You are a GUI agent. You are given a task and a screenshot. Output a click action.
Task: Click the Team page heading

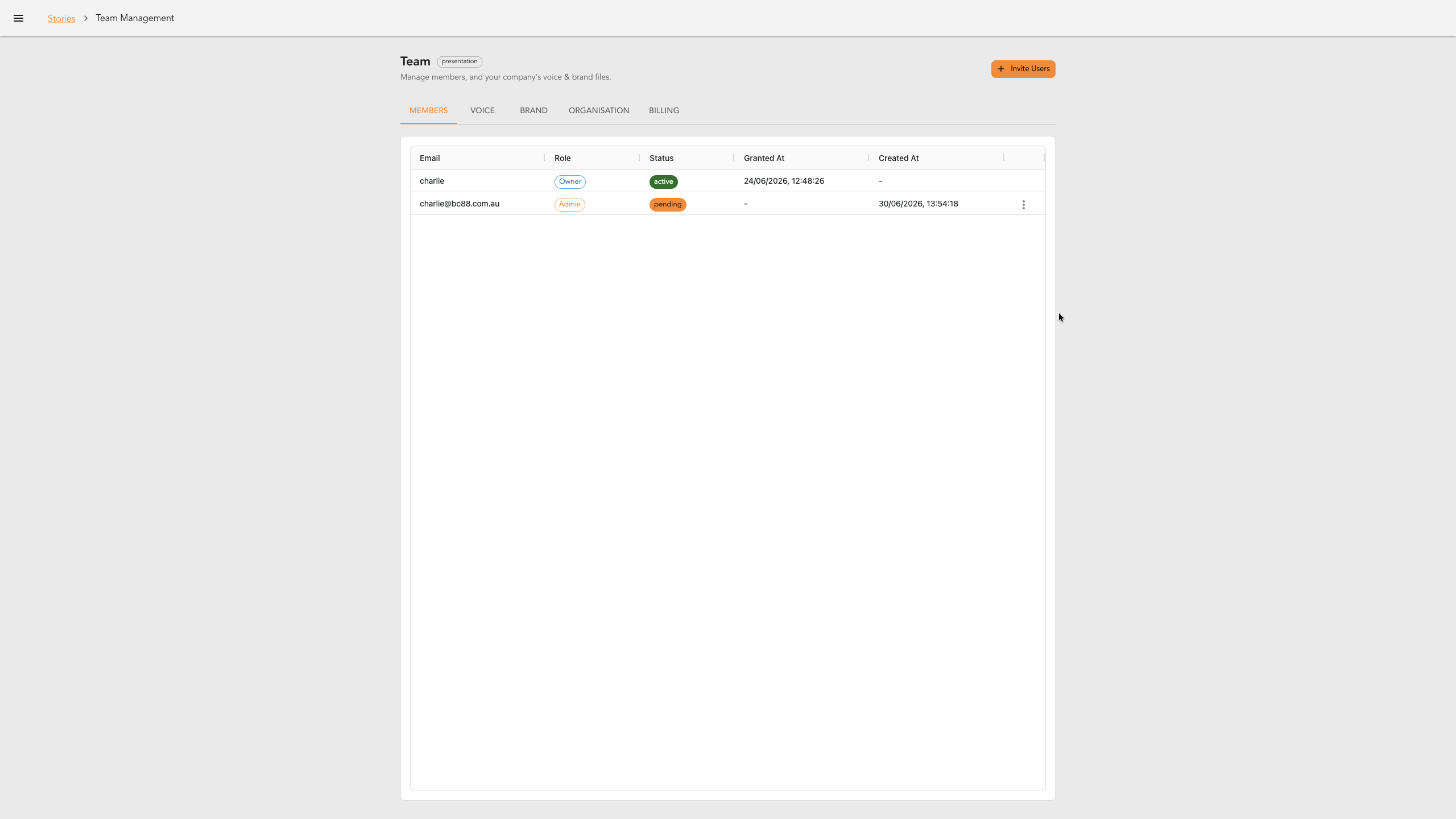pyautogui.click(x=415, y=61)
